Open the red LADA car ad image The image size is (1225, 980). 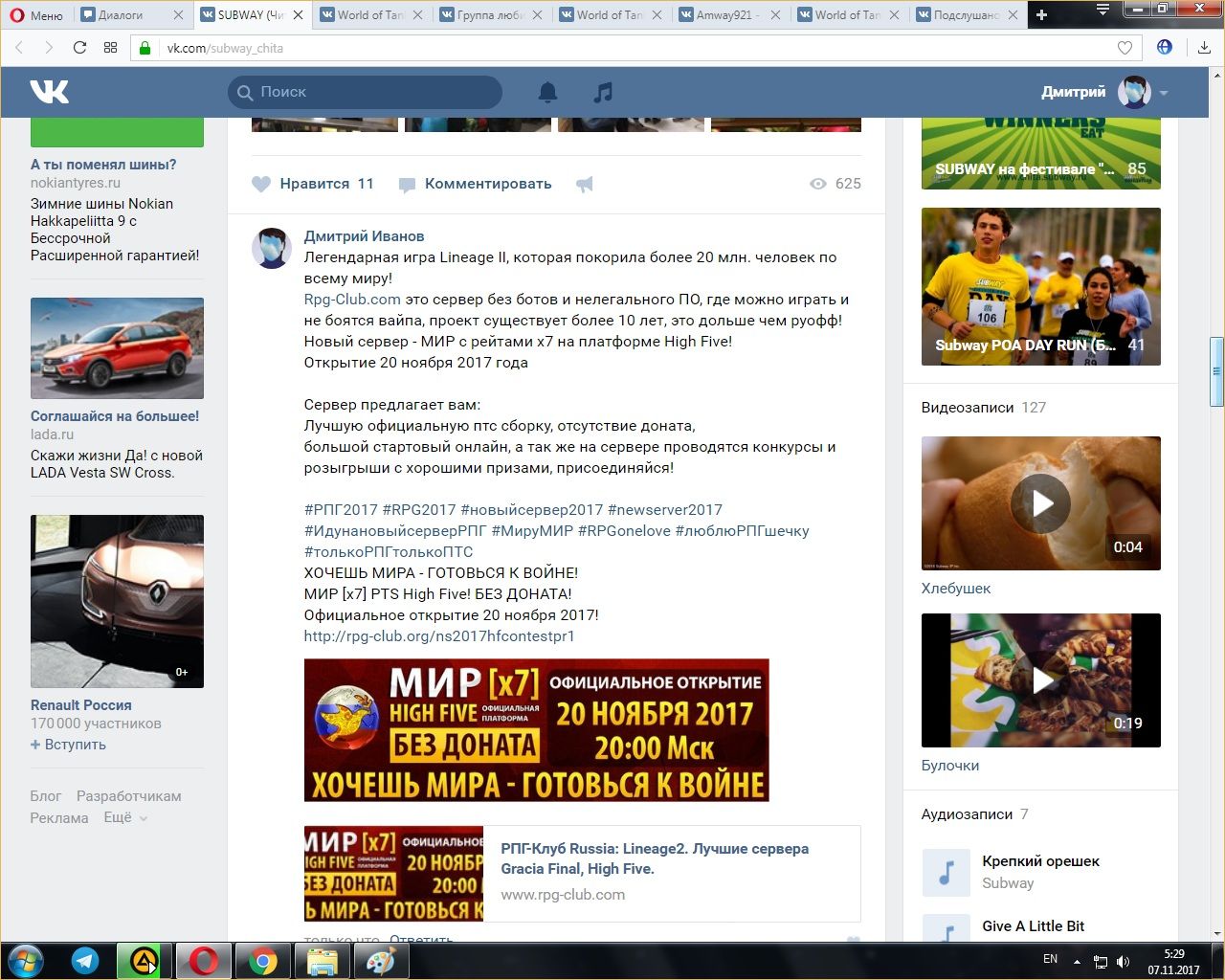(x=117, y=348)
